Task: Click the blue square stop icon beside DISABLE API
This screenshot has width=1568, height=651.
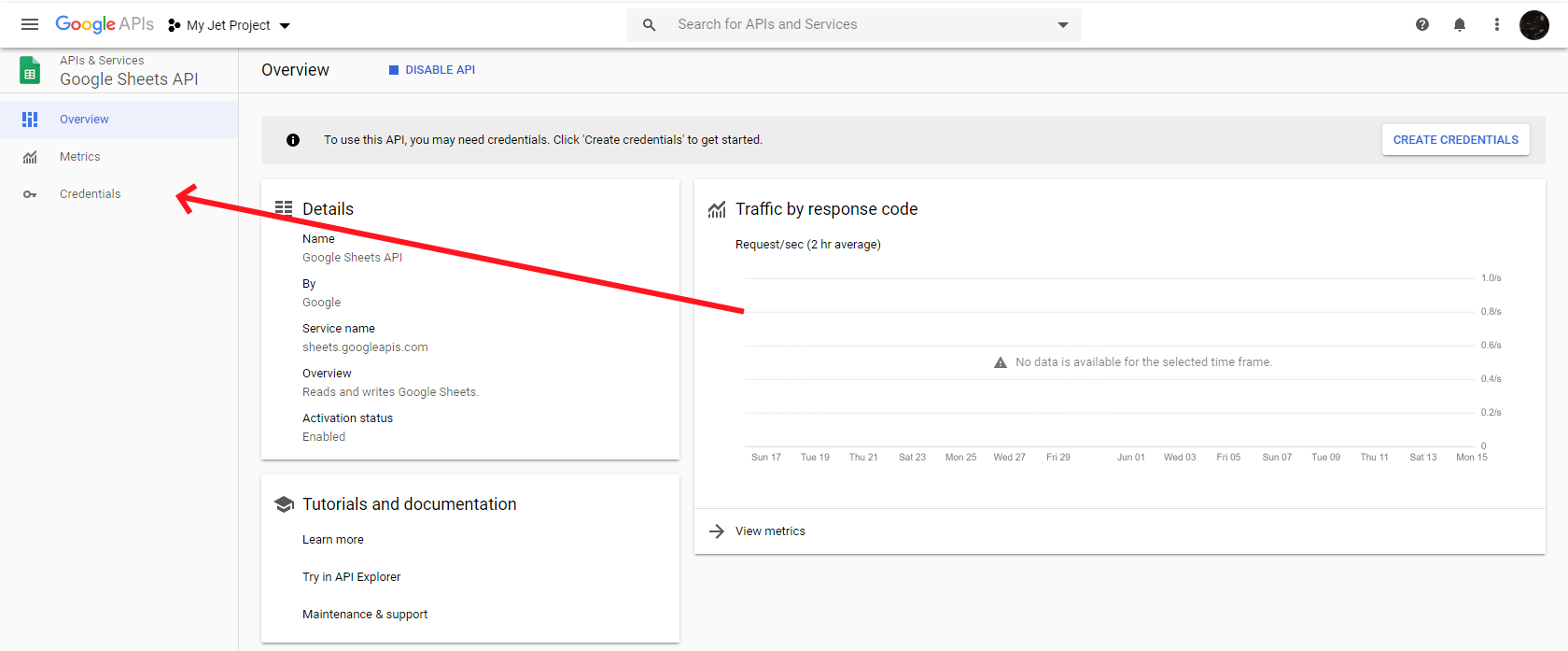Action: point(394,70)
